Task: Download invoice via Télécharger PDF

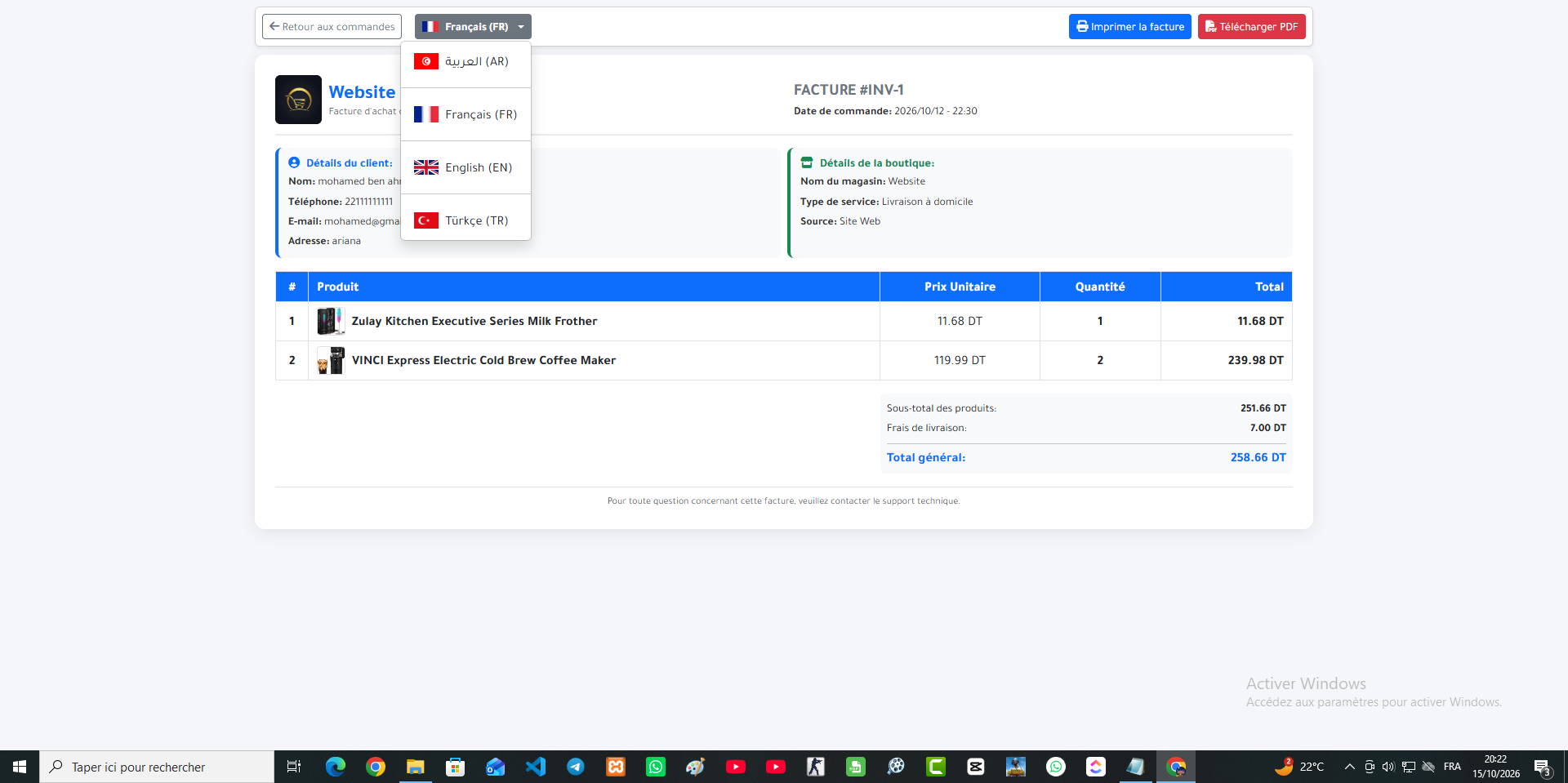Action: point(1251,26)
